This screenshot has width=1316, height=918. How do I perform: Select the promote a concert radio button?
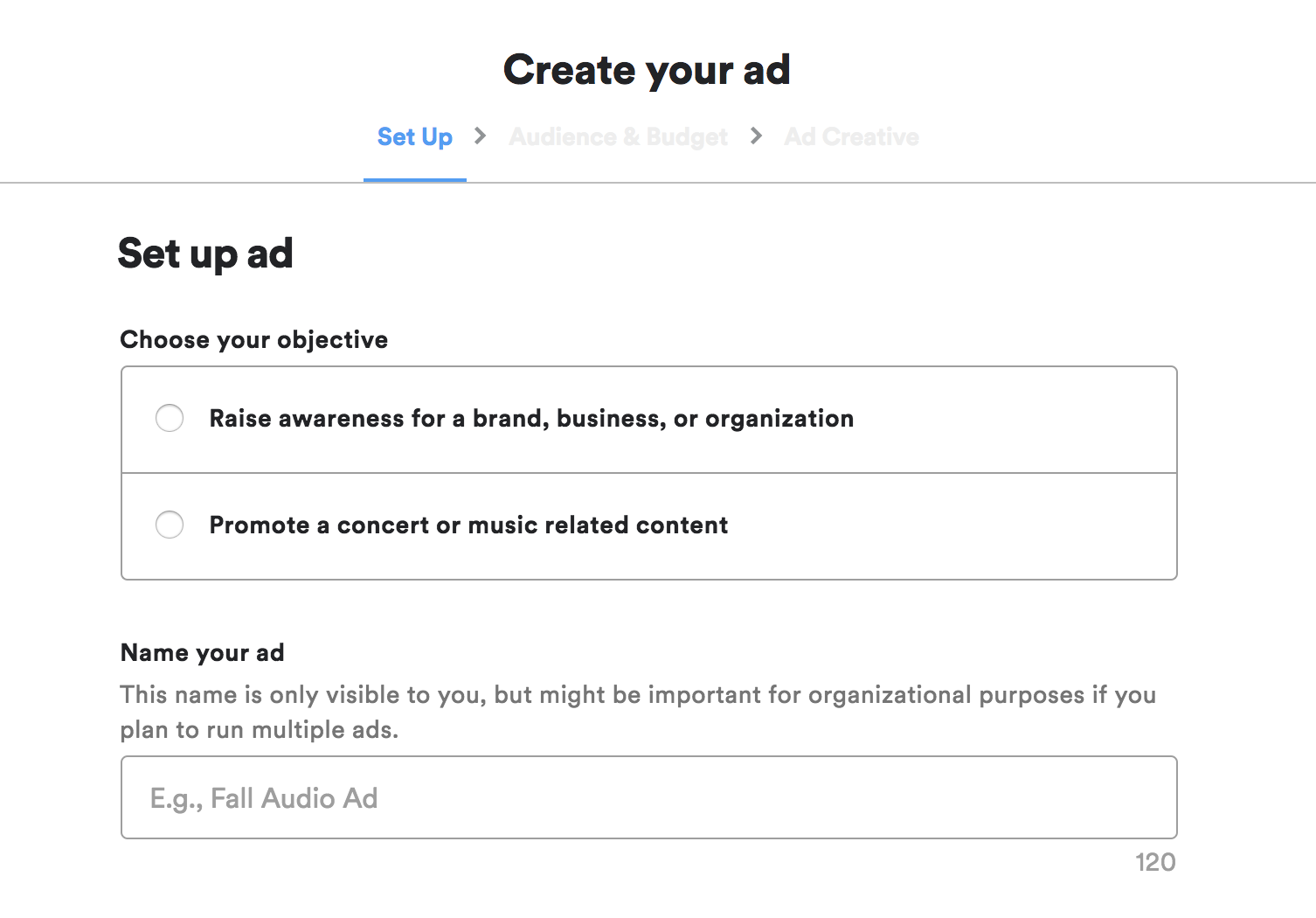coord(170,525)
